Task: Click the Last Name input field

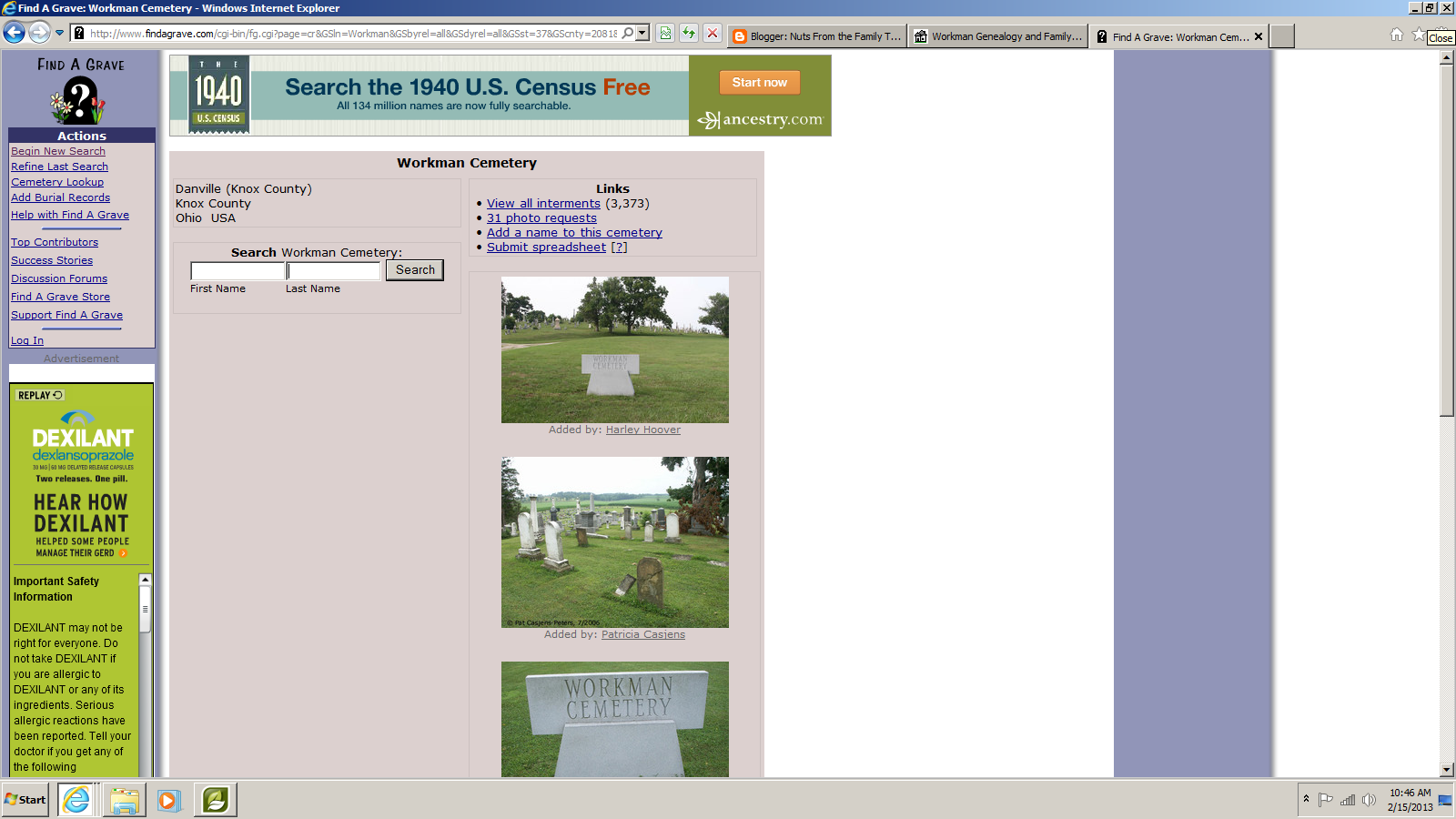Action: 333,270
